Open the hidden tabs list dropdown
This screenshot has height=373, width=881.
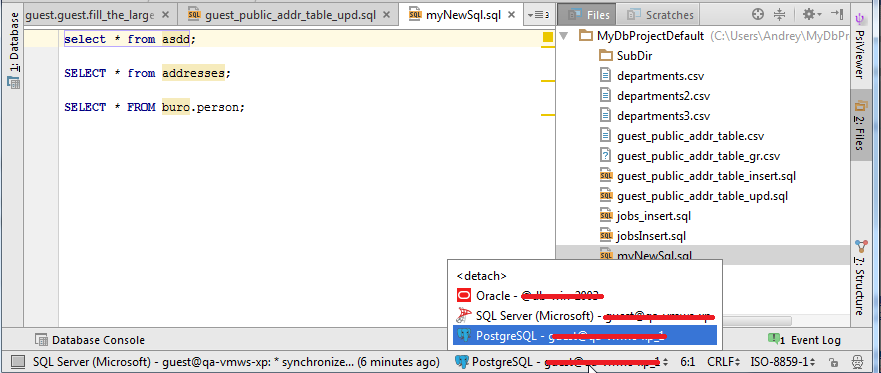[x=538, y=15]
